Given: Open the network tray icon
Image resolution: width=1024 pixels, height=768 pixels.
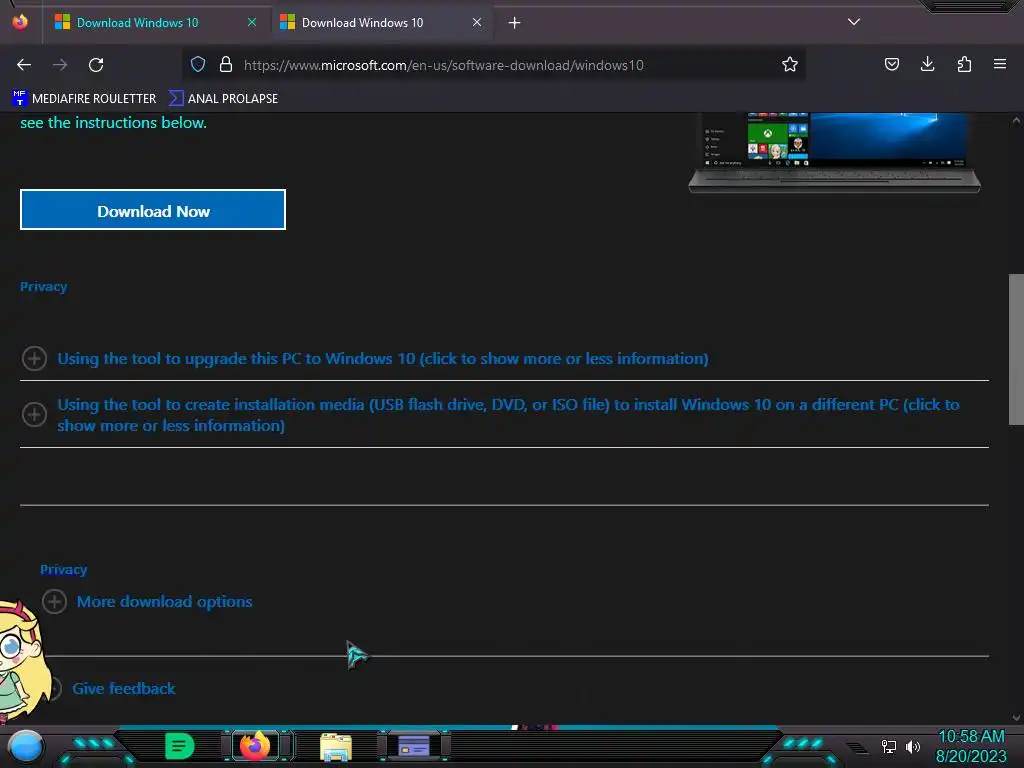Looking at the screenshot, I should [x=888, y=746].
